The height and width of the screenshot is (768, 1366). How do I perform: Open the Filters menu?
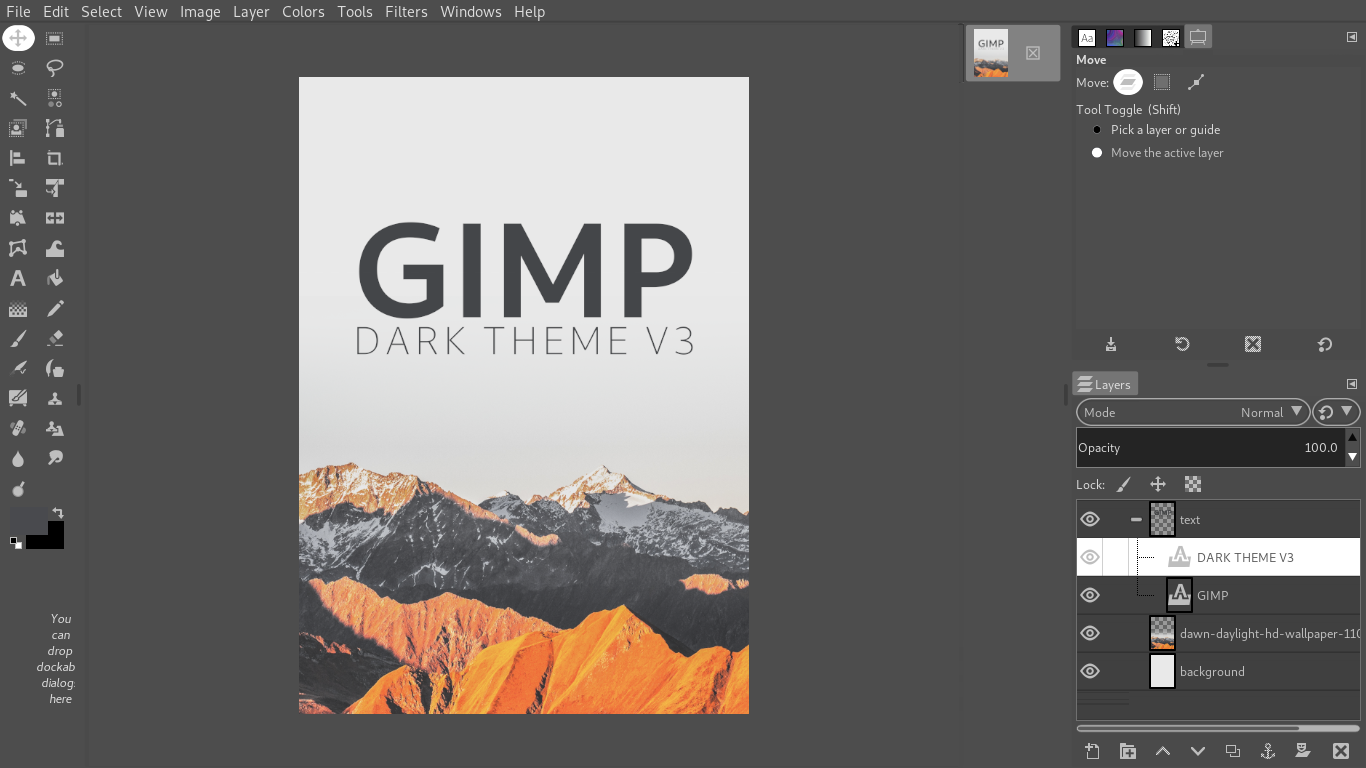point(406,12)
